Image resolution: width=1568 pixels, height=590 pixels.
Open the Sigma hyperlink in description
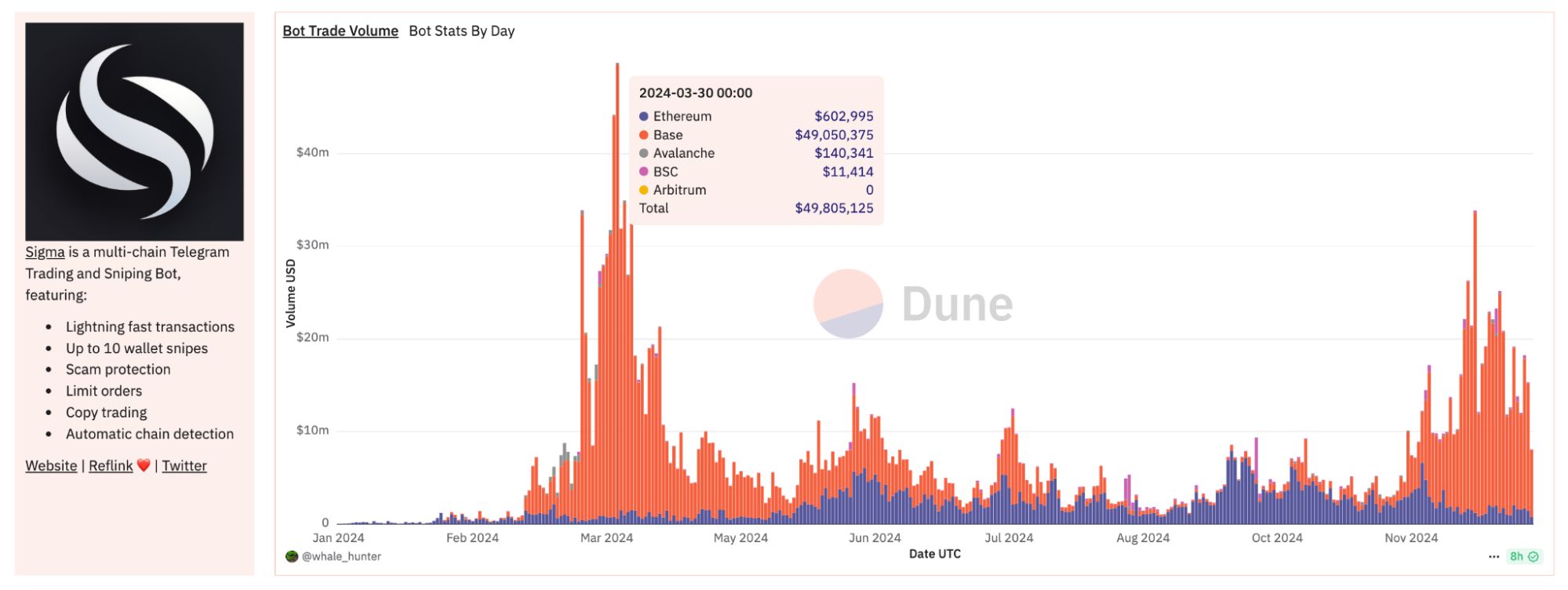click(x=45, y=252)
